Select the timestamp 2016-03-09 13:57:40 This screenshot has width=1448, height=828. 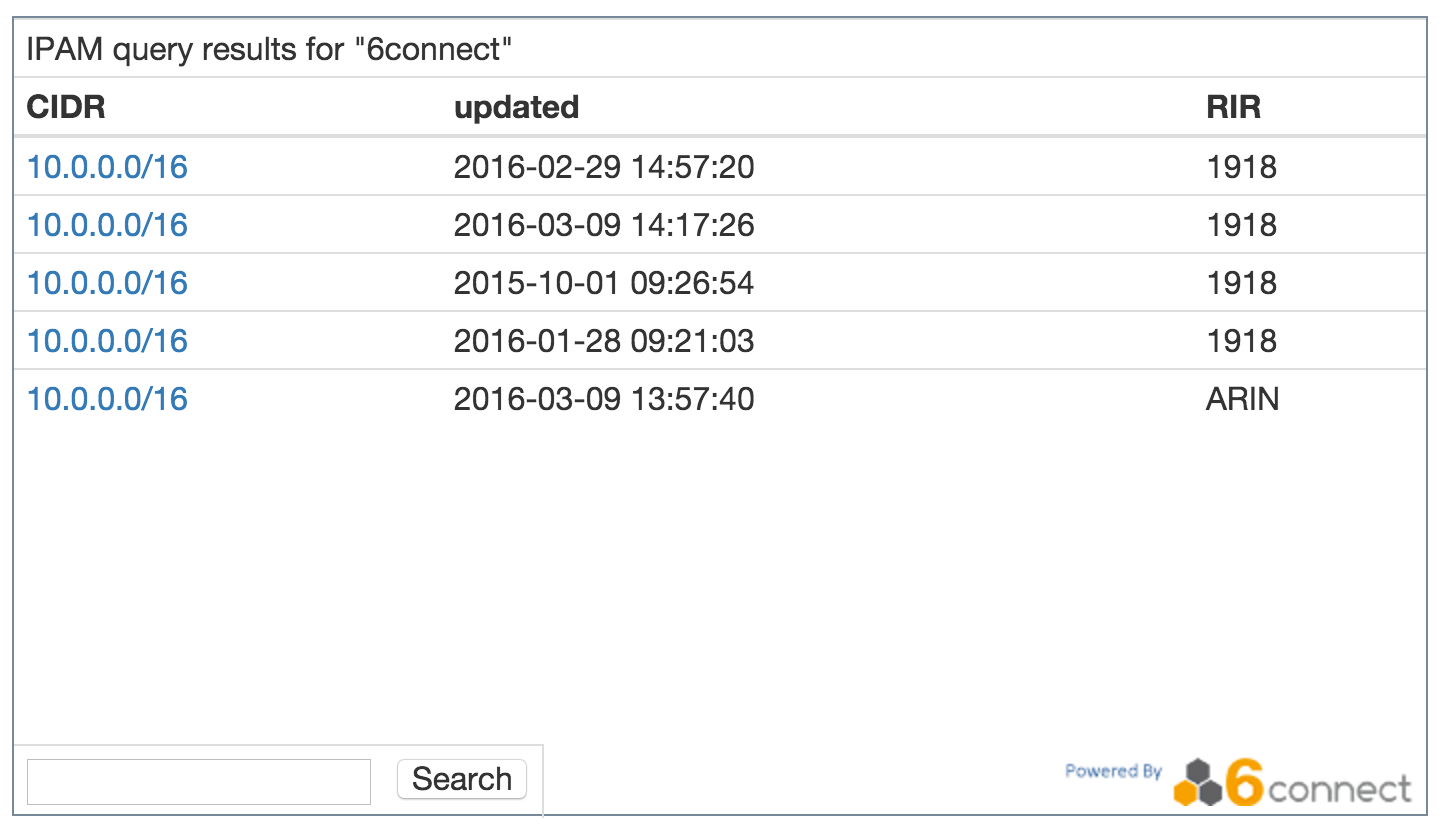[603, 399]
